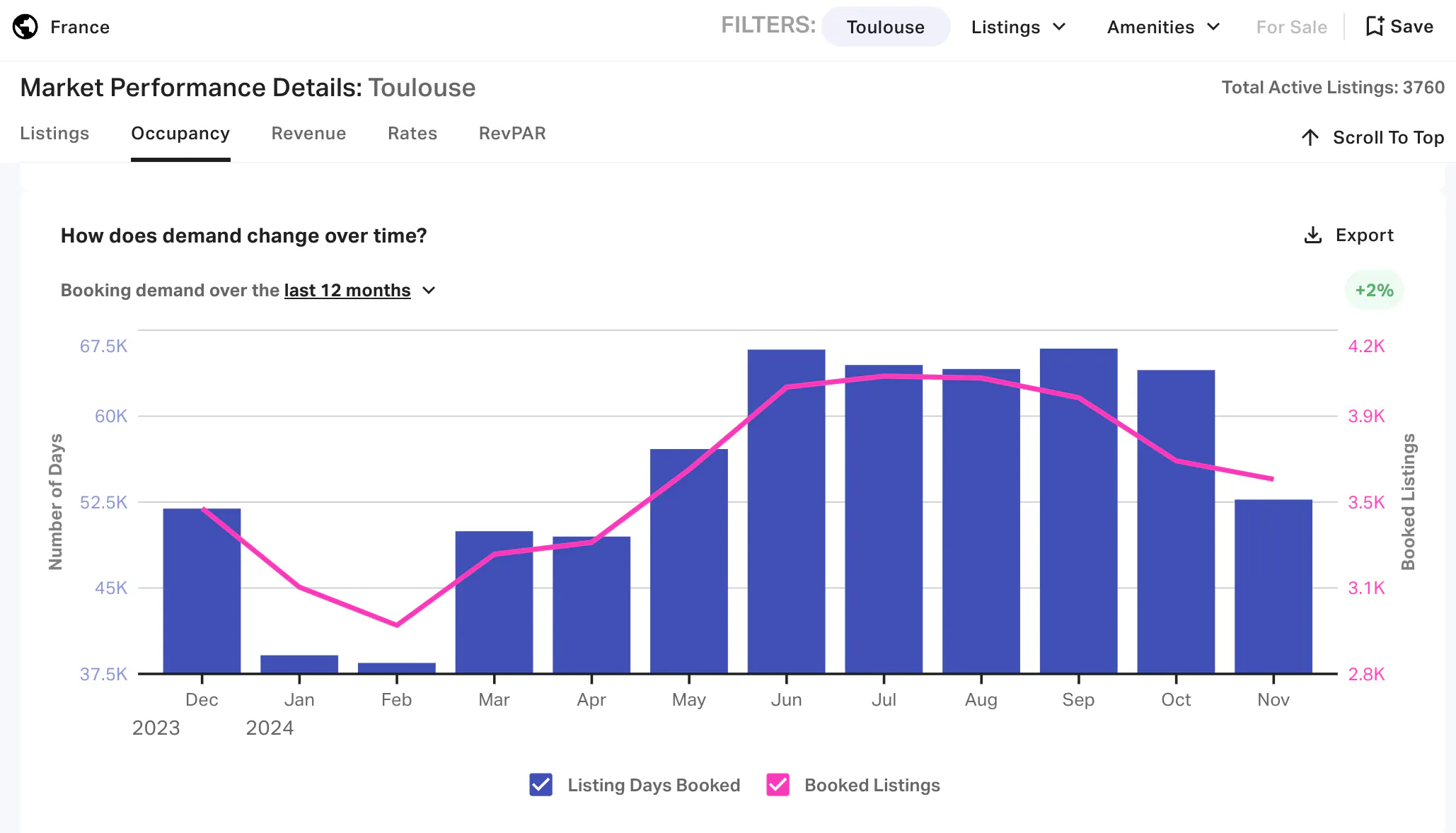
Task: Switch to the Listings tab
Action: tap(54, 134)
